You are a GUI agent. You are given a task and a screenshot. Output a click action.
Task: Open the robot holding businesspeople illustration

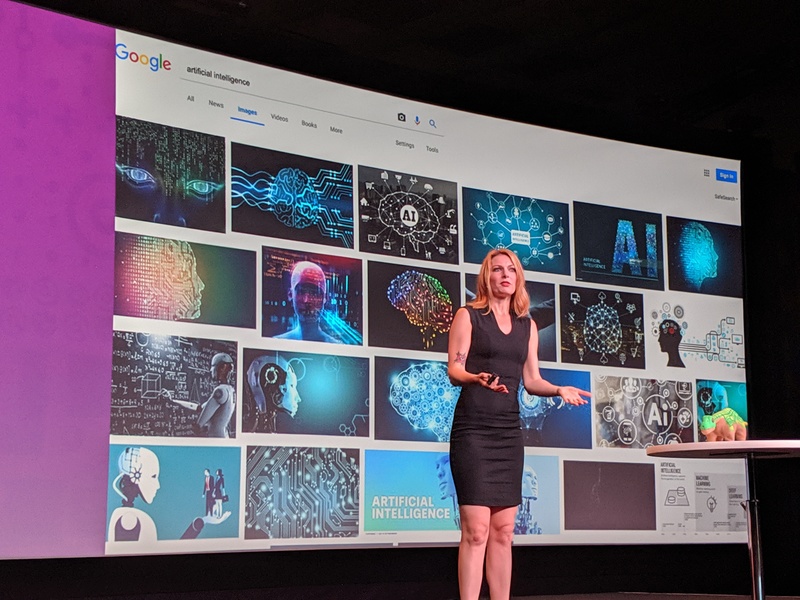click(173, 493)
